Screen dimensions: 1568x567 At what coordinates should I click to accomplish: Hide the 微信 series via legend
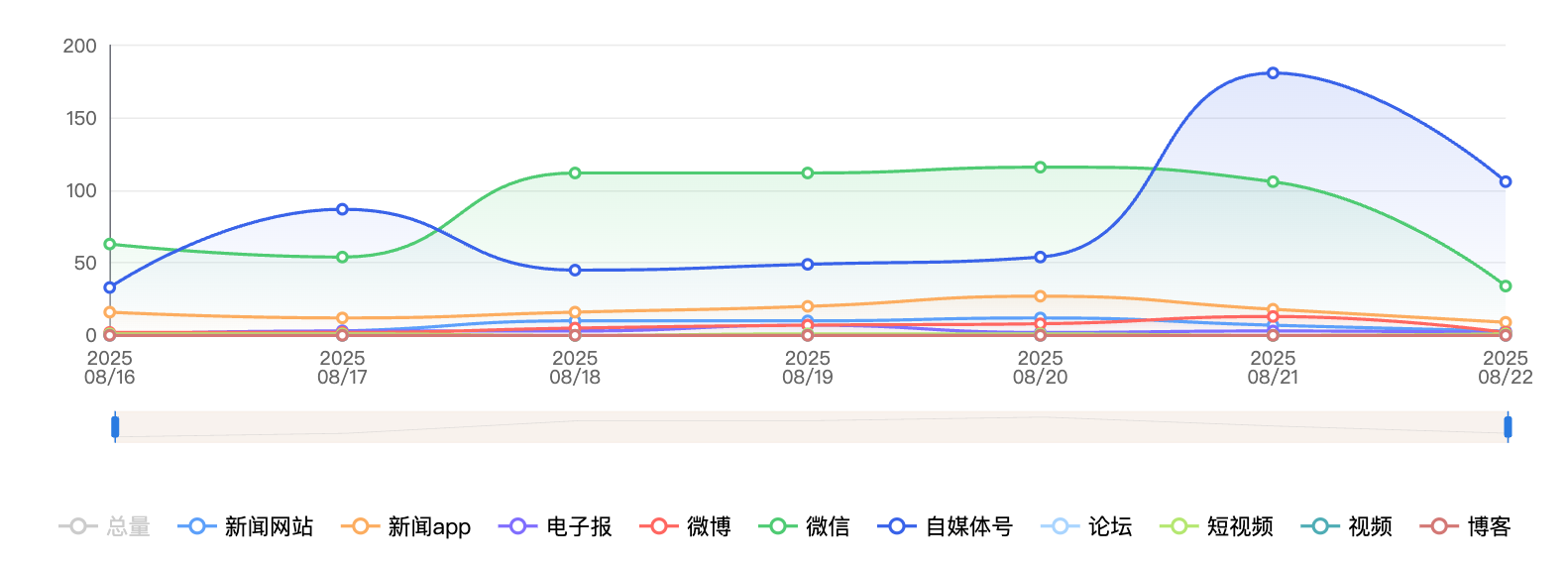805,526
